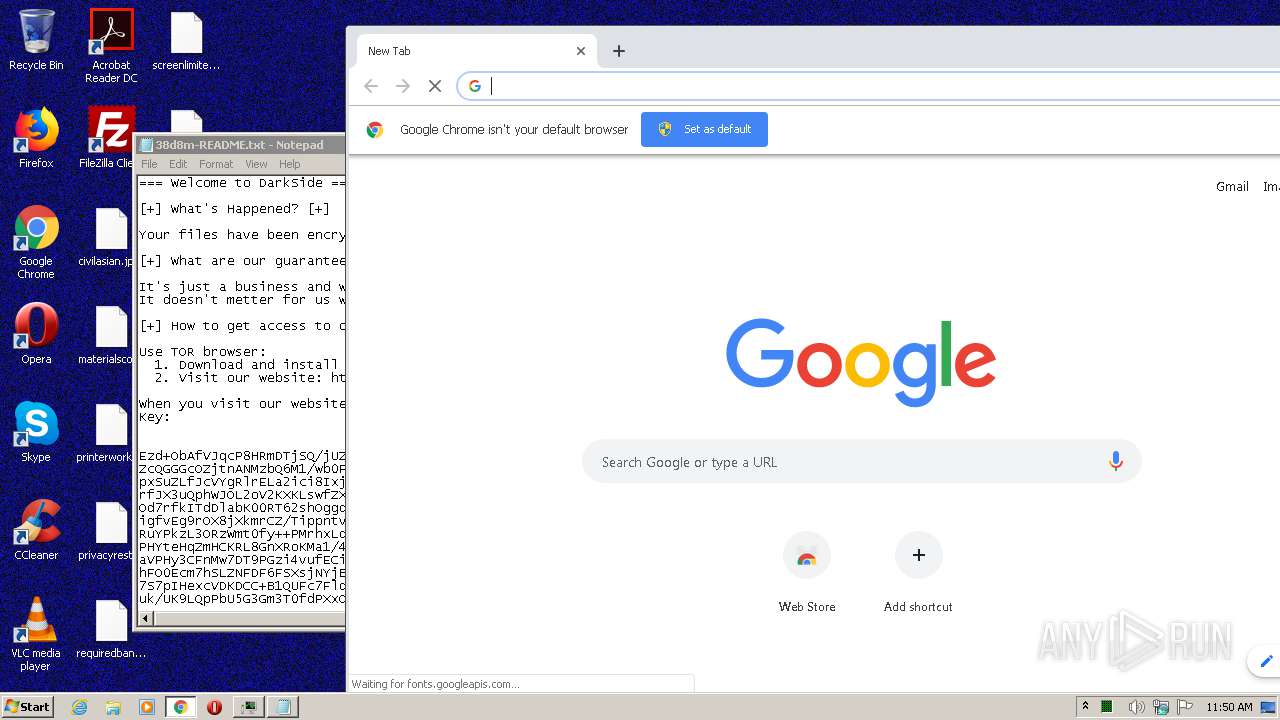Start voice search with microphone icon
The image size is (1280, 720).
1116,462
